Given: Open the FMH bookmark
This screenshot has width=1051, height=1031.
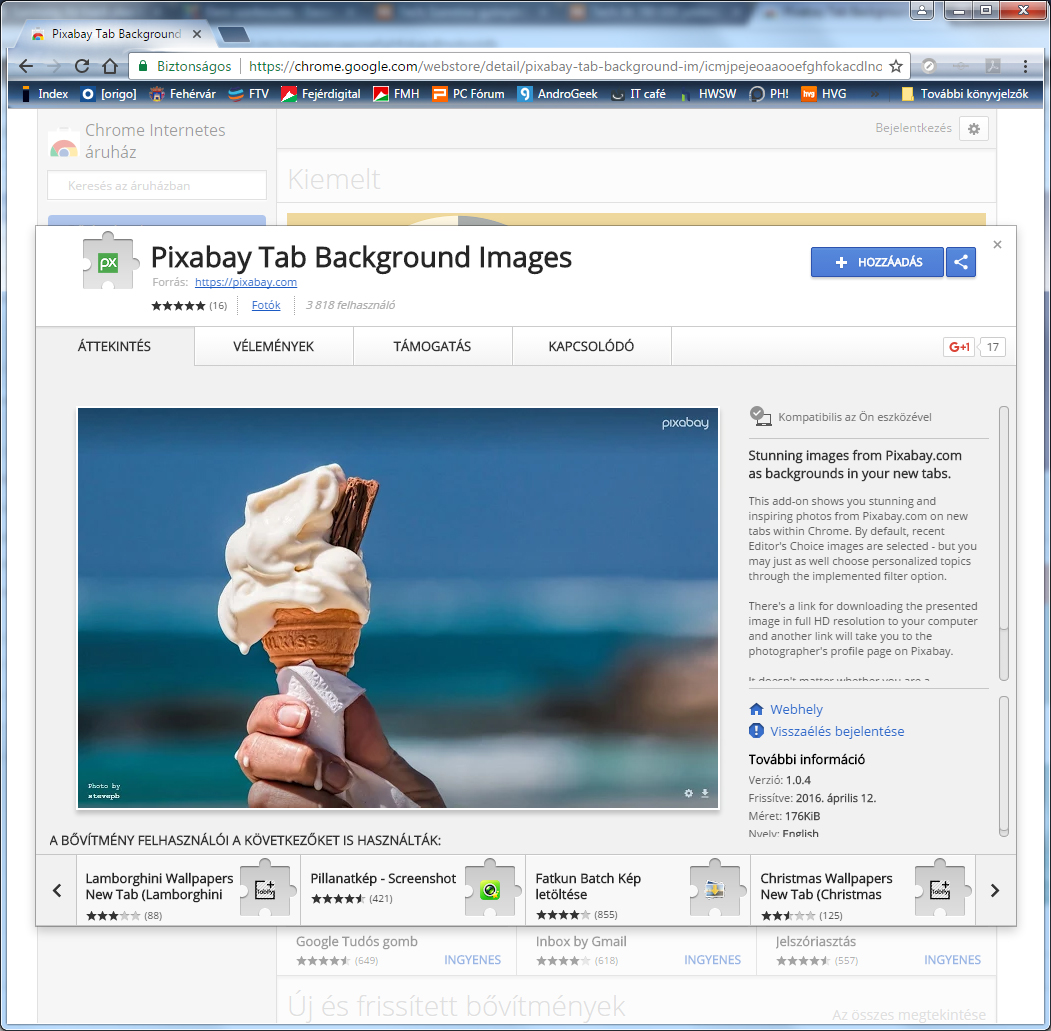Looking at the screenshot, I should [x=396, y=94].
